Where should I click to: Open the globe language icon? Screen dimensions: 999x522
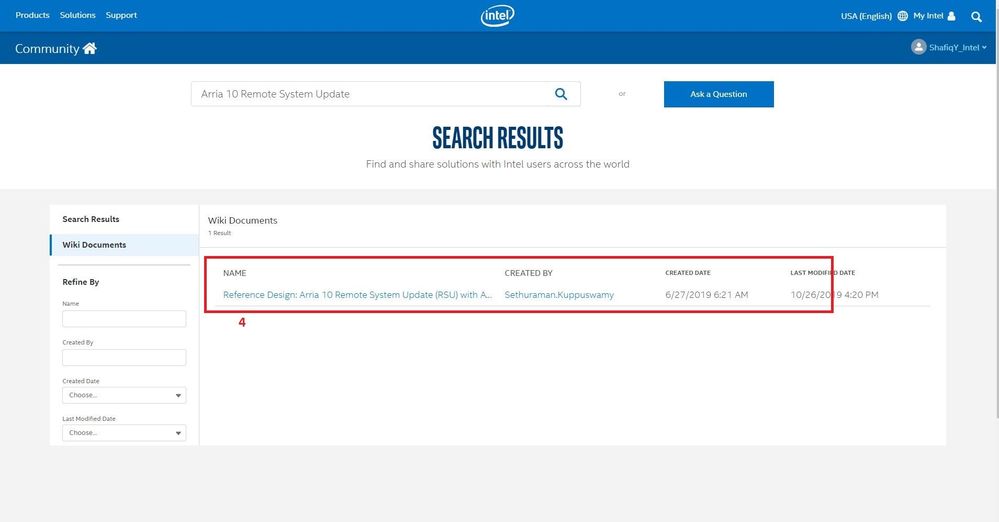pos(902,16)
